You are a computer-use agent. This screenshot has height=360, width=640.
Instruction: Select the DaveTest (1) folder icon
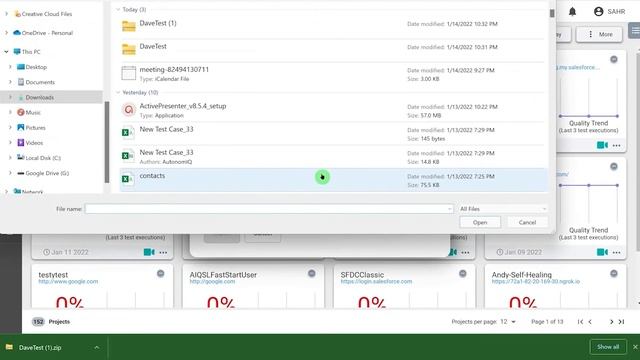(129, 27)
